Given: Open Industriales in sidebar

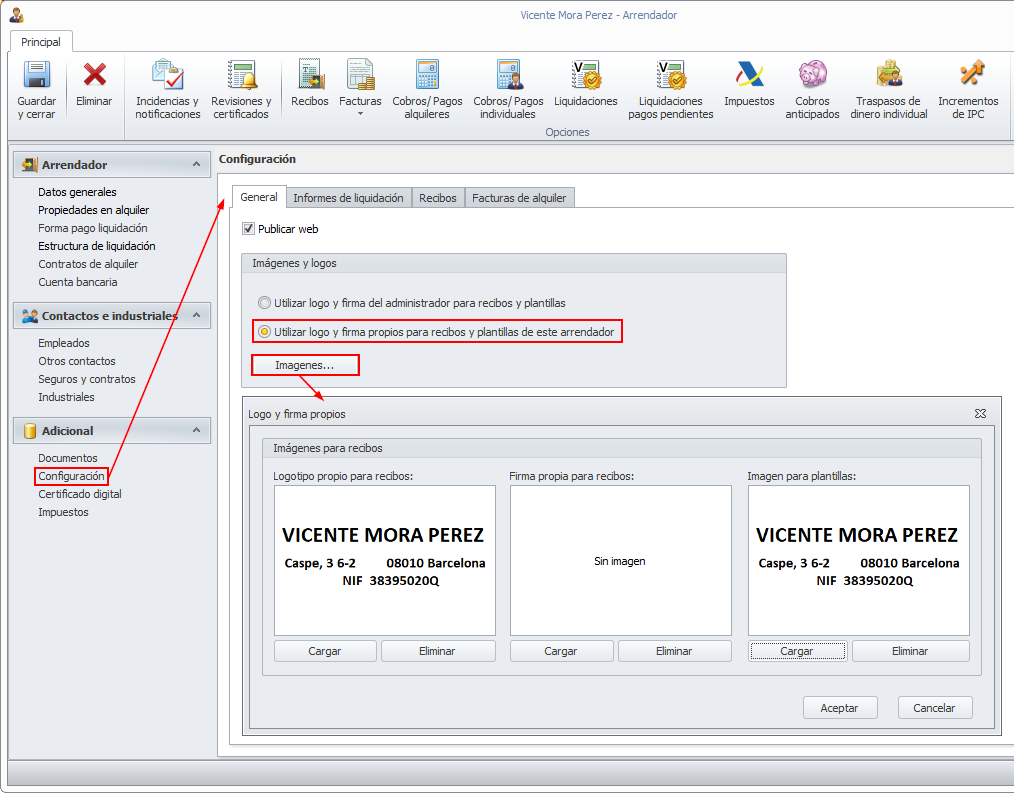Looking at the screenshot, I should 66,398.
